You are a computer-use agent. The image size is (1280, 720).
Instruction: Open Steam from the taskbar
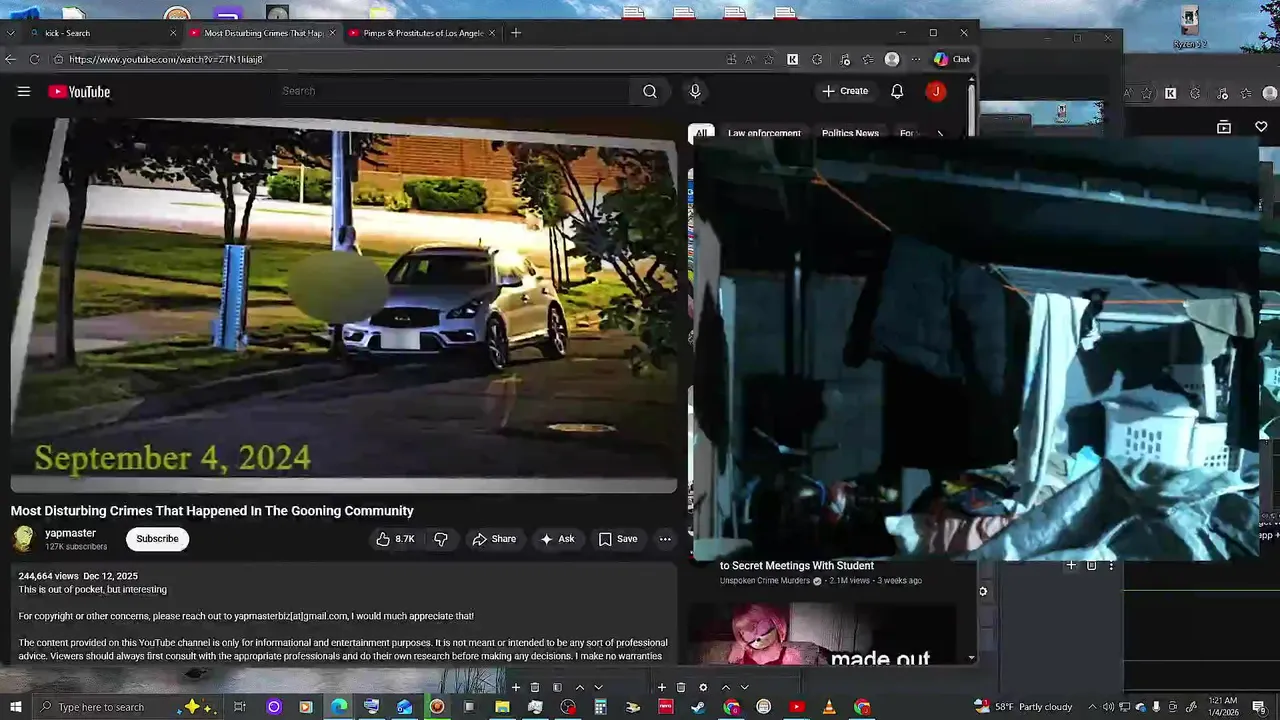click(698, 707)
